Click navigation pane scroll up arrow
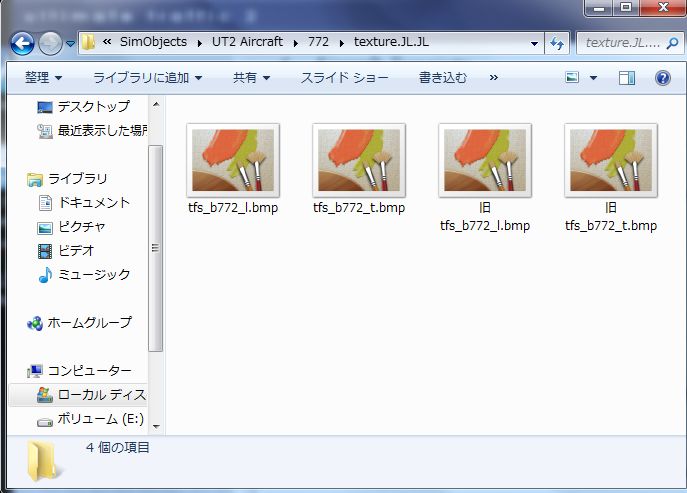This screenshot has height=493, width=687. pos(156,105)
